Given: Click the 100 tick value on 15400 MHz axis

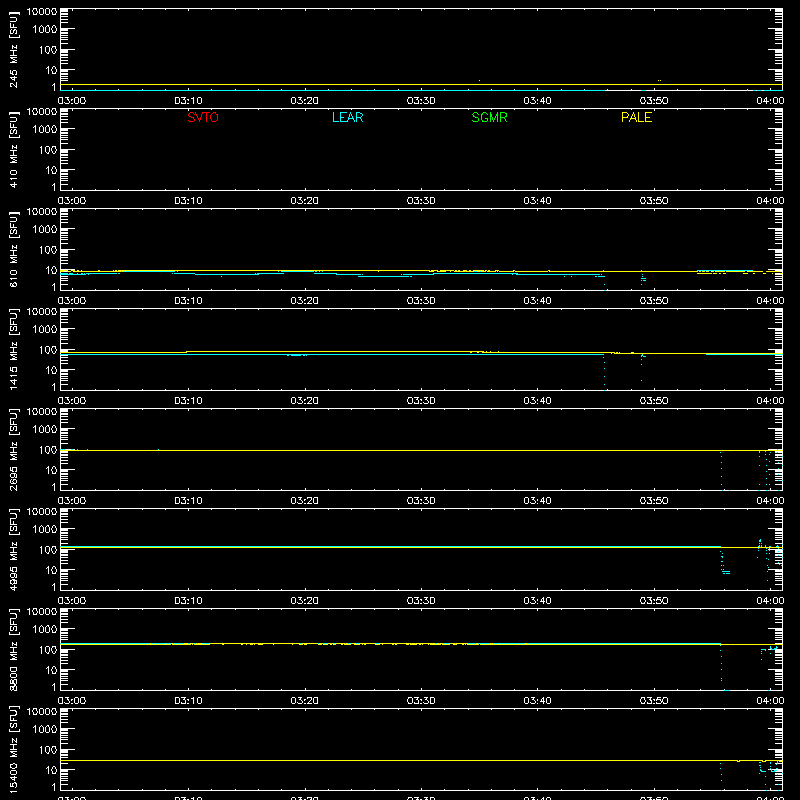Looking at the screenshot, I should (48, 749).
